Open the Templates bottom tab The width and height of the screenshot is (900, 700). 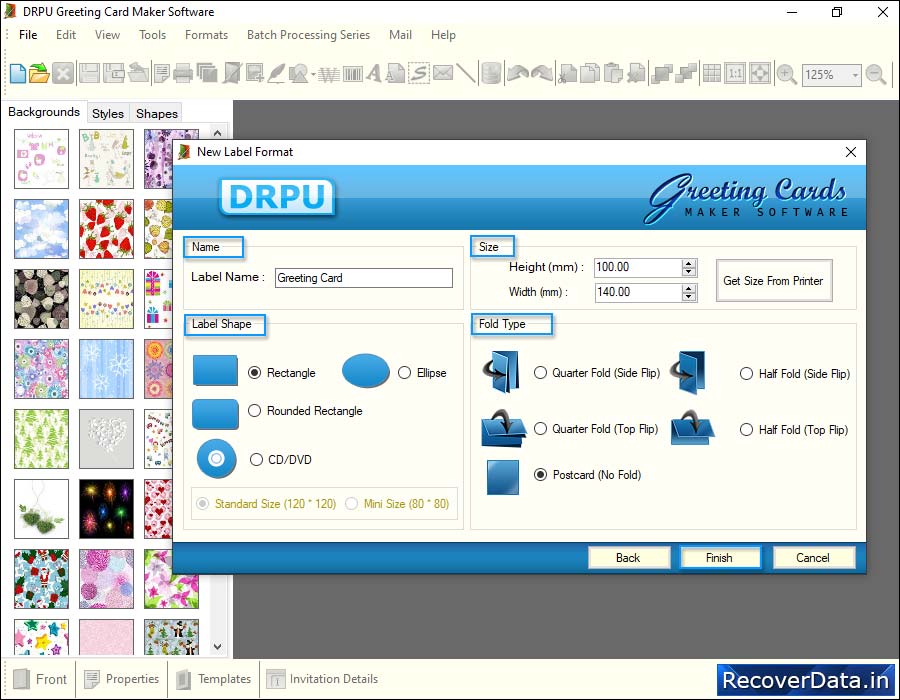(x=214, y=679)
